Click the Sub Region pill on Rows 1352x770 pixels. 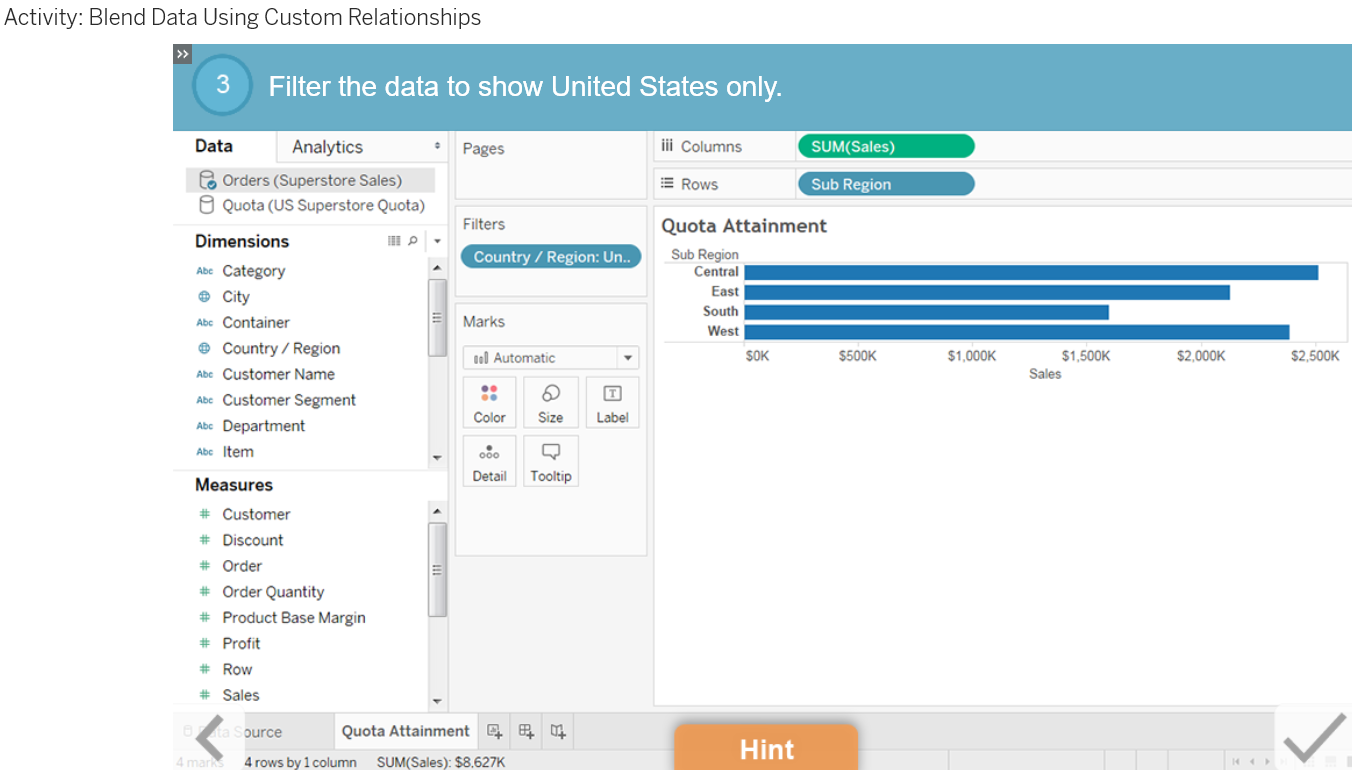pos(886,184)
